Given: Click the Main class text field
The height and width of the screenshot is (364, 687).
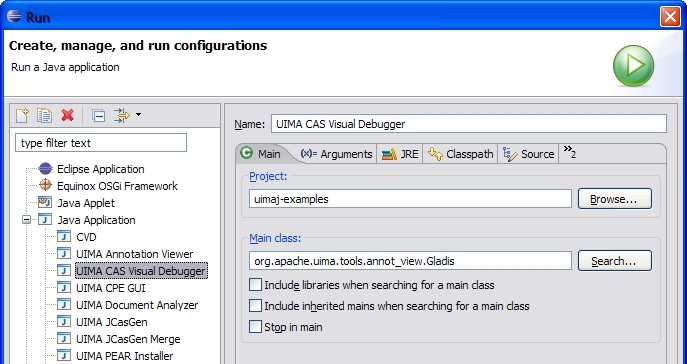Looking at the screenshot, I should coord(411,261).
